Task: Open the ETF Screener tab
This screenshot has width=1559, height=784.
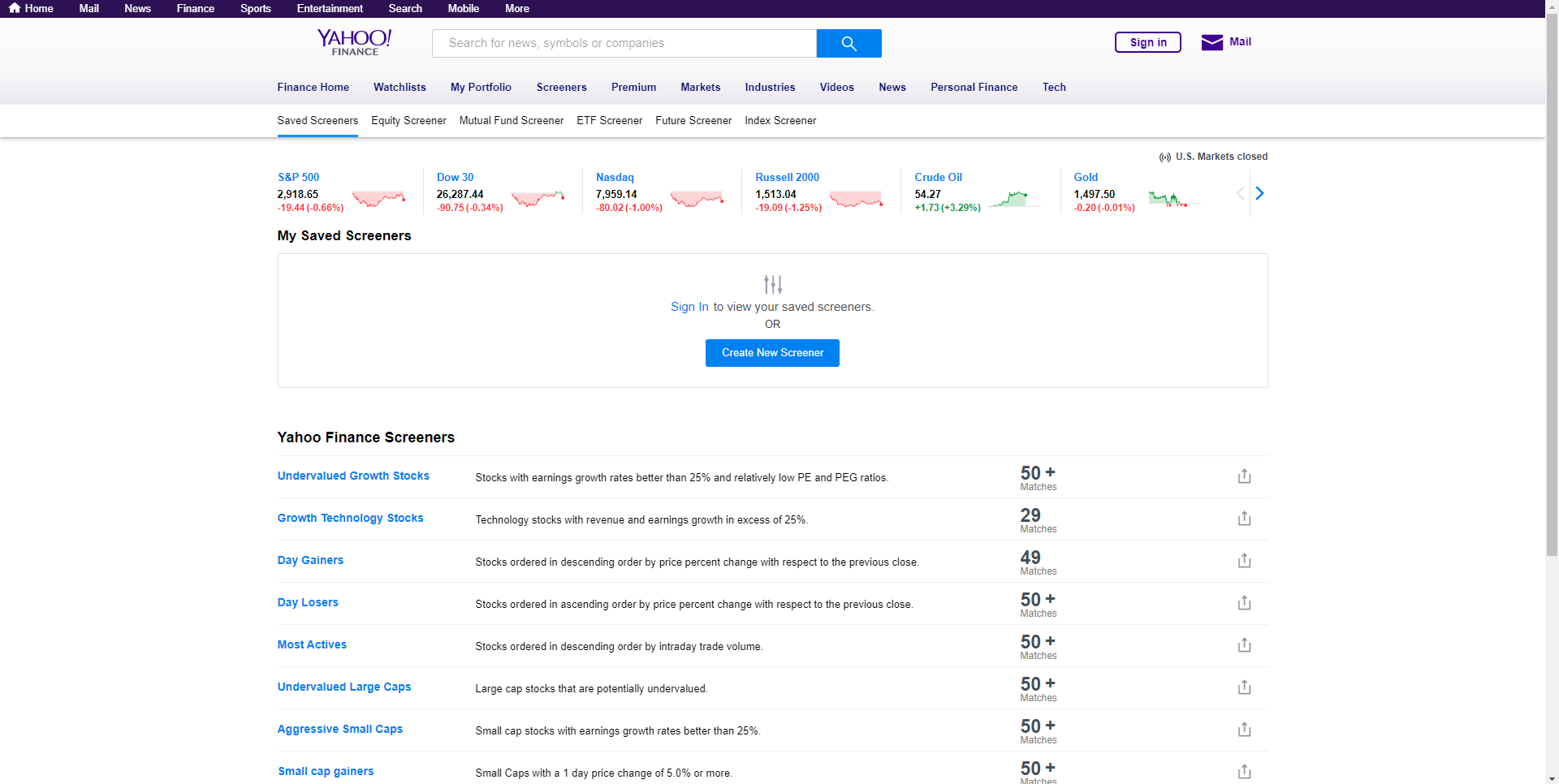Action: pos(609,120)
